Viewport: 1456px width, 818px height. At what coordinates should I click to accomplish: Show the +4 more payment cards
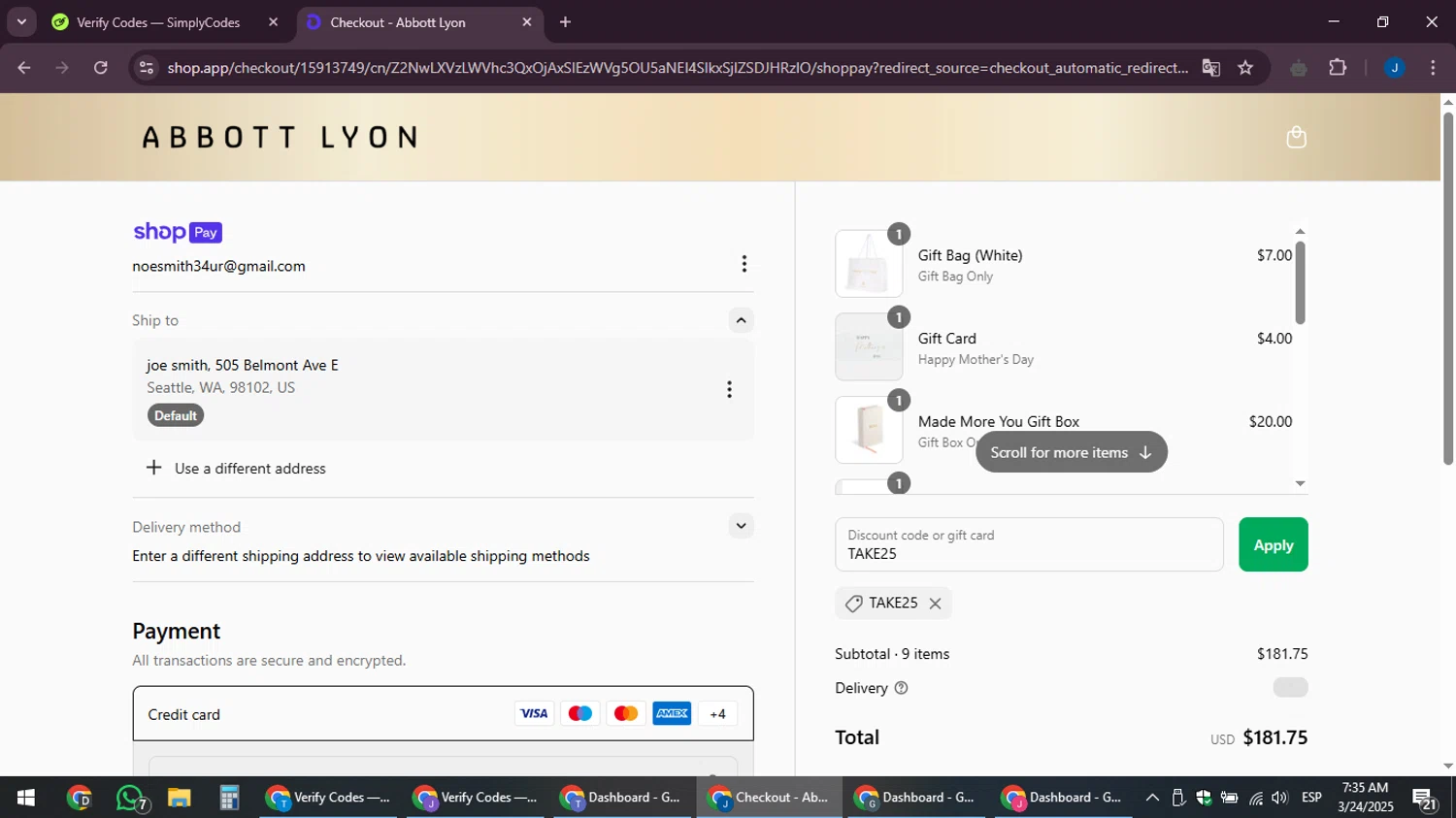(x=717, y=713)
